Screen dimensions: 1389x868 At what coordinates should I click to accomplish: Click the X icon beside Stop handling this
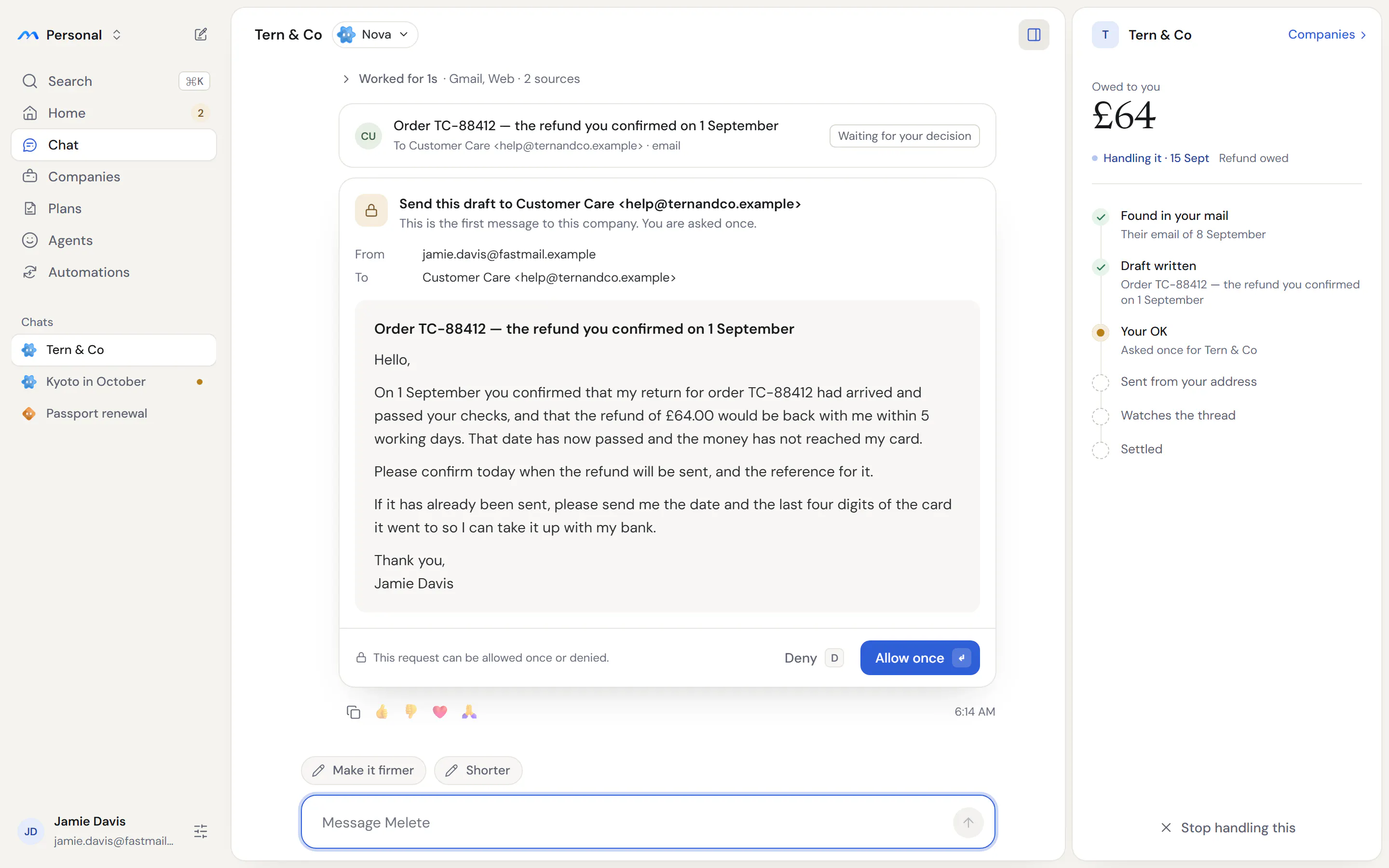[x=1166, y=828]
